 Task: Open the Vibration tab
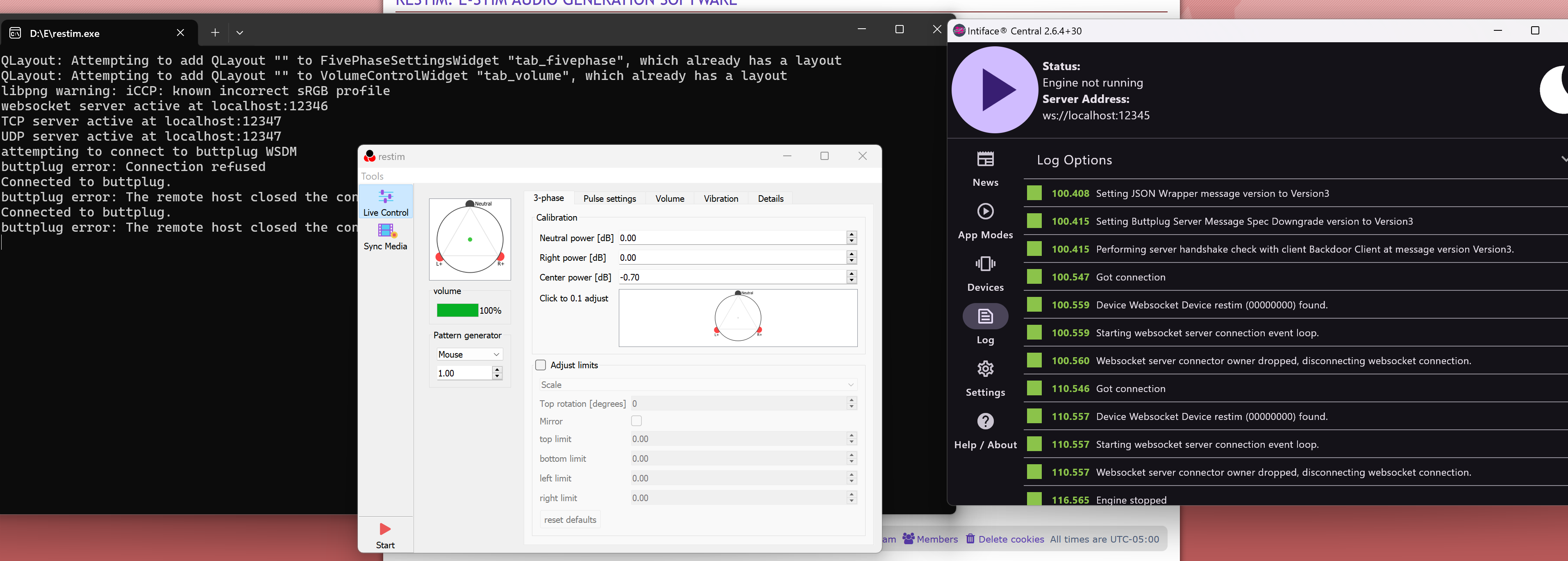pos(721,198)
